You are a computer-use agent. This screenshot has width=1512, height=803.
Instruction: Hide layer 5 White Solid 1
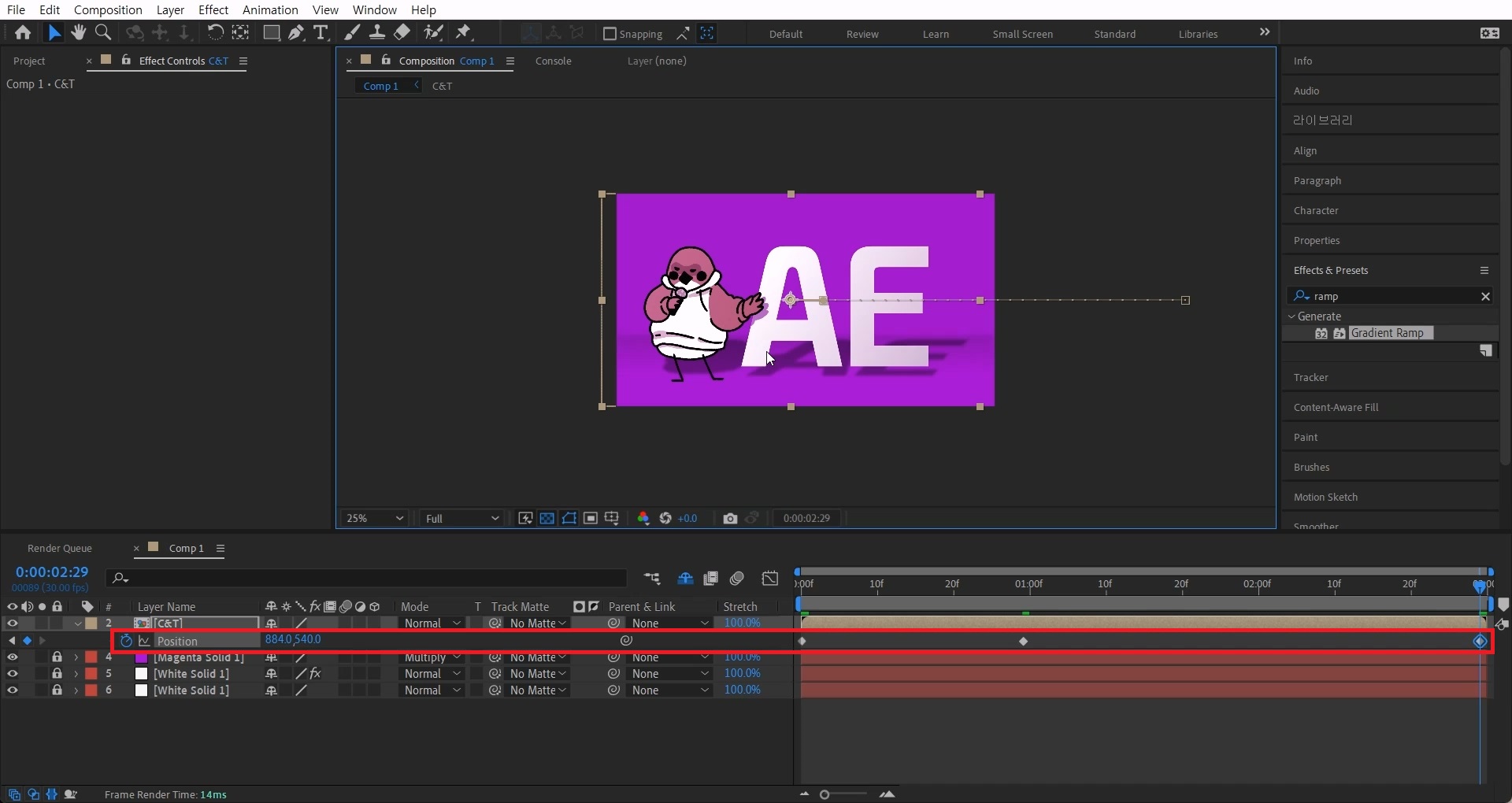click(x=12, y=673)
